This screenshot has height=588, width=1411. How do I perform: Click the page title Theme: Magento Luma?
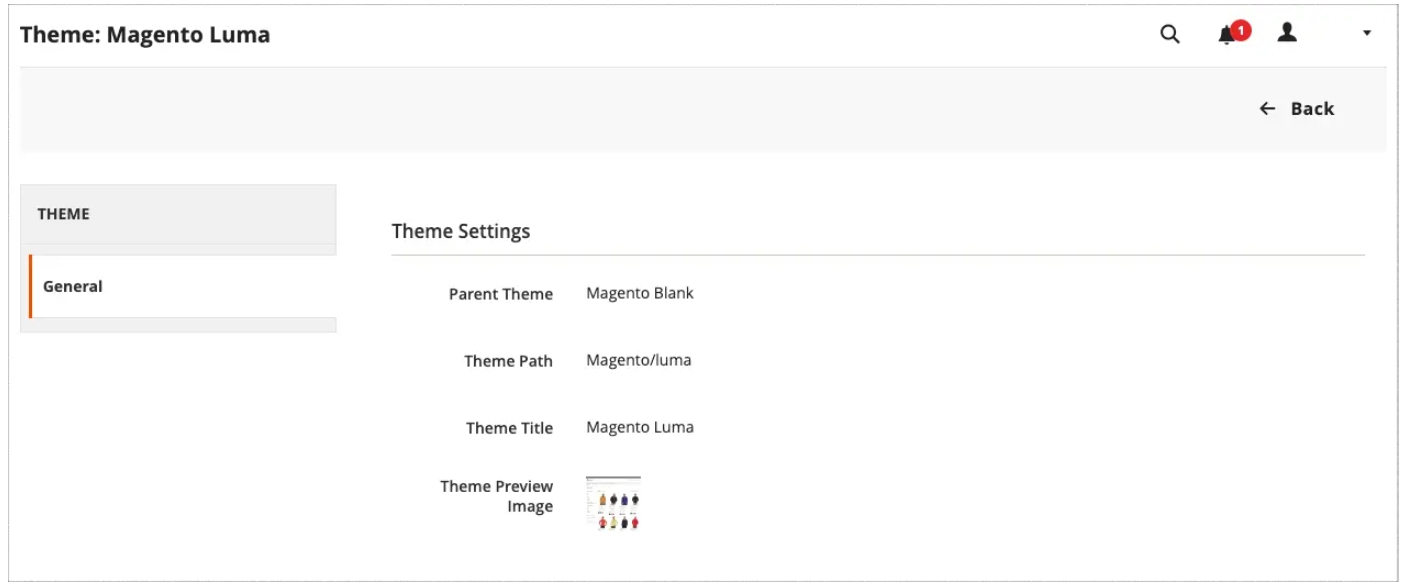145,35
